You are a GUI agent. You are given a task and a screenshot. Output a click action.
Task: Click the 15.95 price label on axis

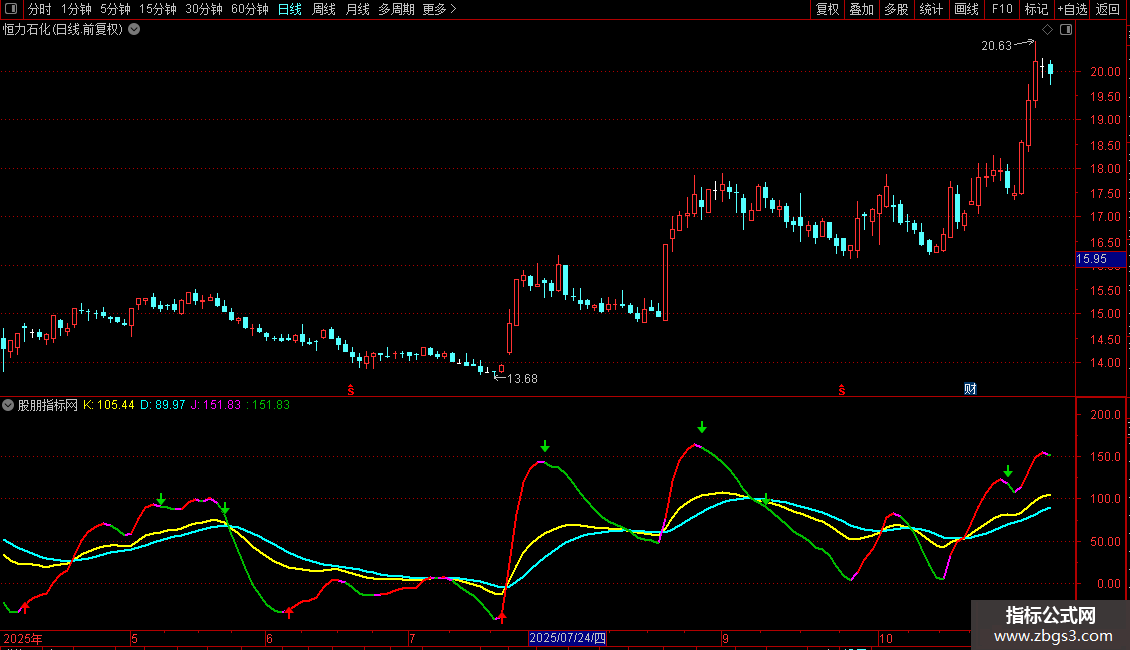tap(1091, 259)
